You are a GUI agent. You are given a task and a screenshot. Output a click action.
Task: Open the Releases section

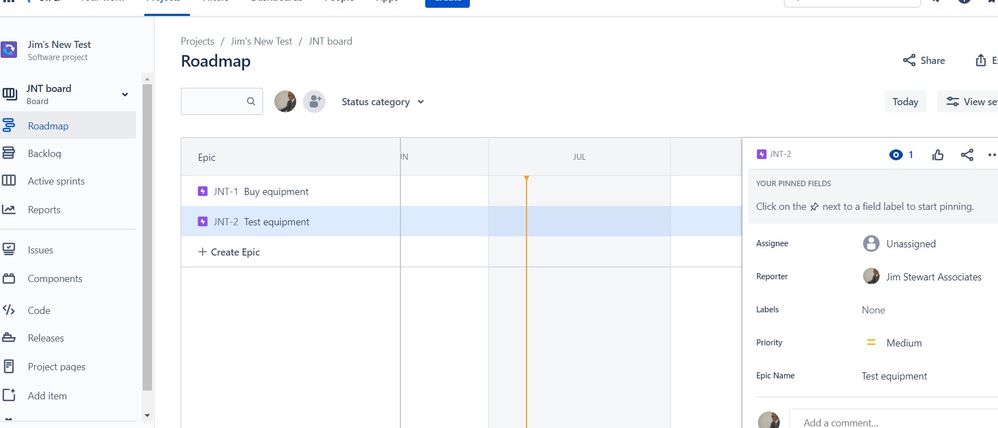(x=46, y=338)
